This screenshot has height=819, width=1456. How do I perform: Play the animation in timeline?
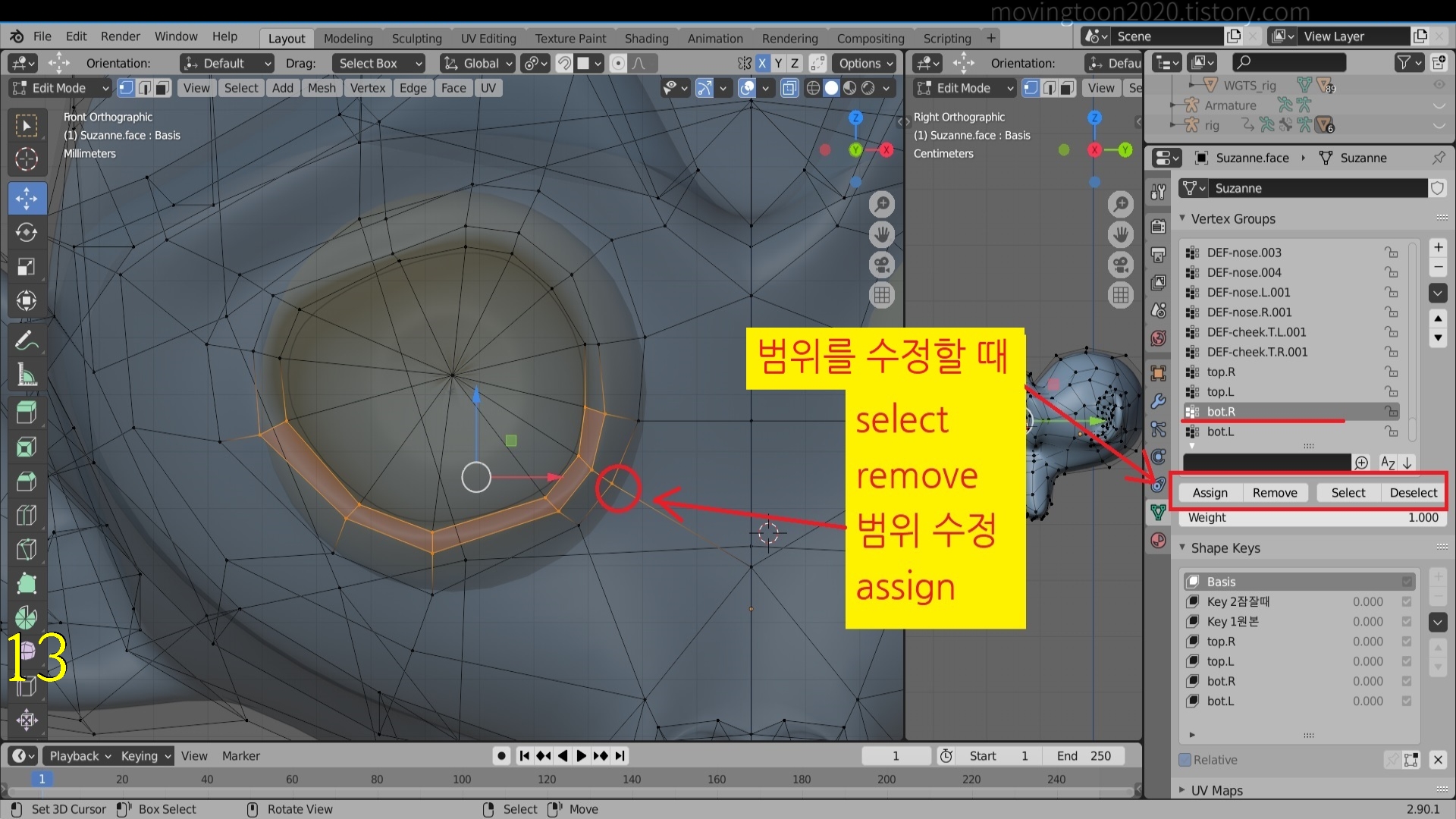tap(581, 756)
